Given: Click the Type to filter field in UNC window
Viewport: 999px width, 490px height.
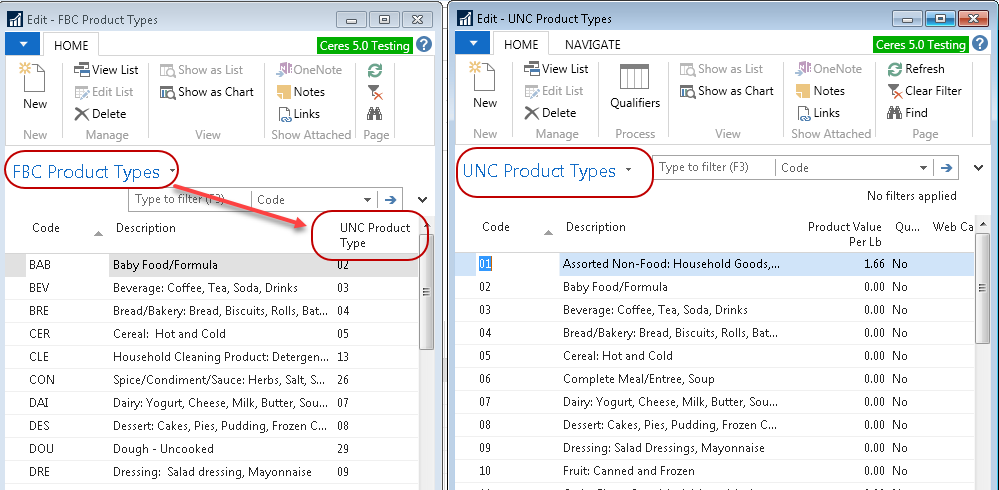Looking at the screenshot, I should coord(714,168).
